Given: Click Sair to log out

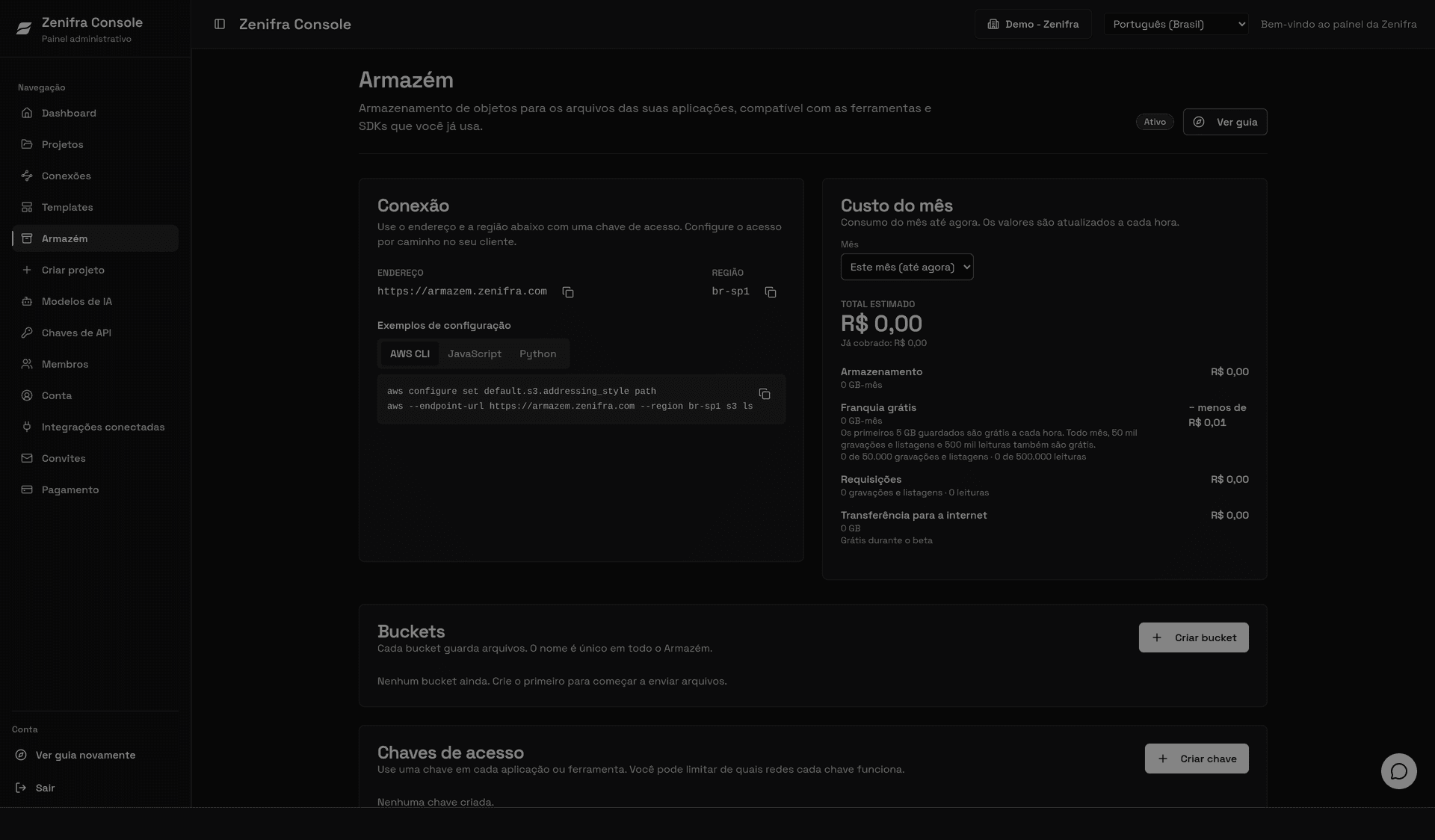Looking at the screenshot, I should (x=95, y=788).
